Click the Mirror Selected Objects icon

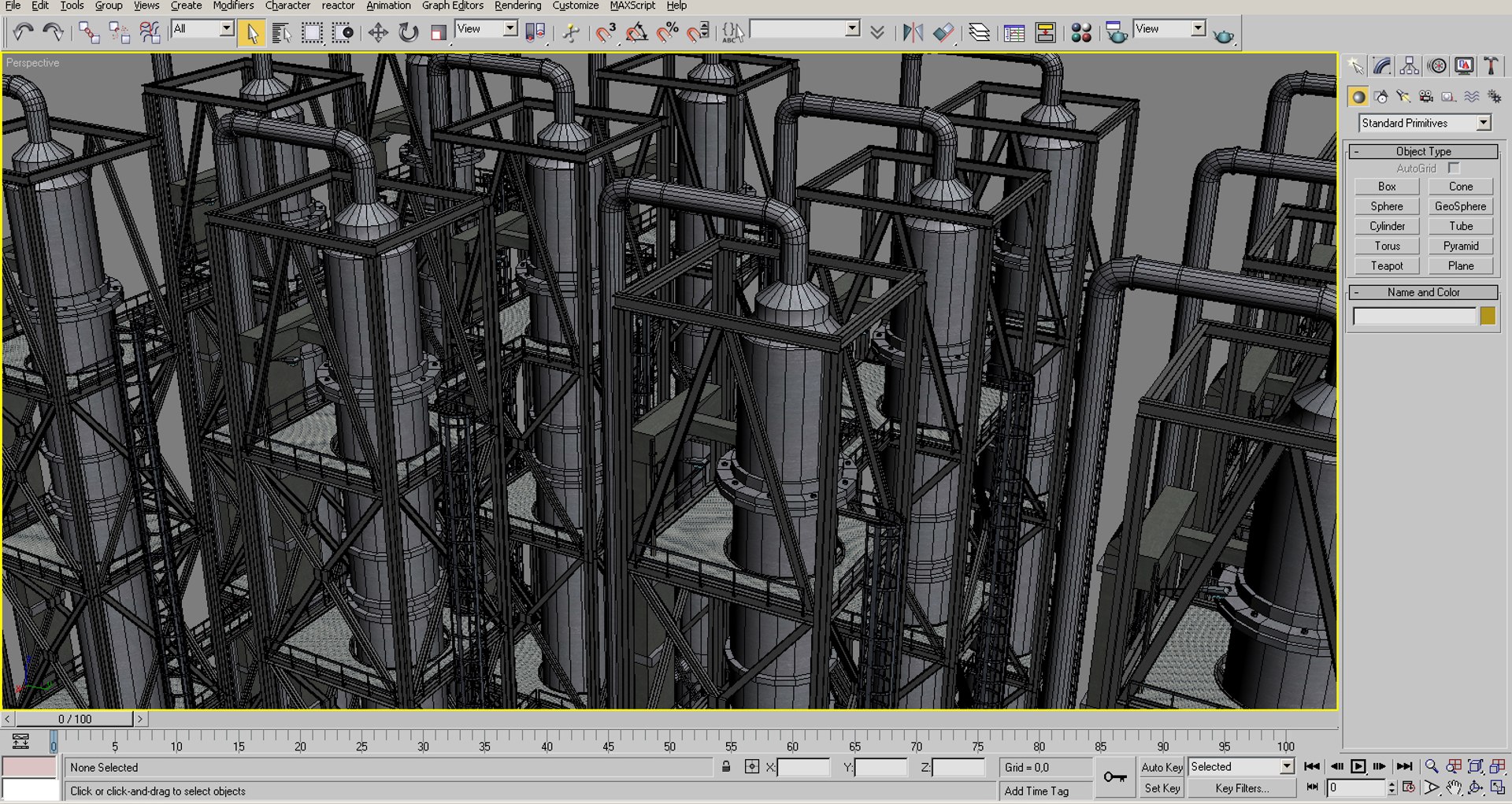pyautogui.click(x=913, y=32)
